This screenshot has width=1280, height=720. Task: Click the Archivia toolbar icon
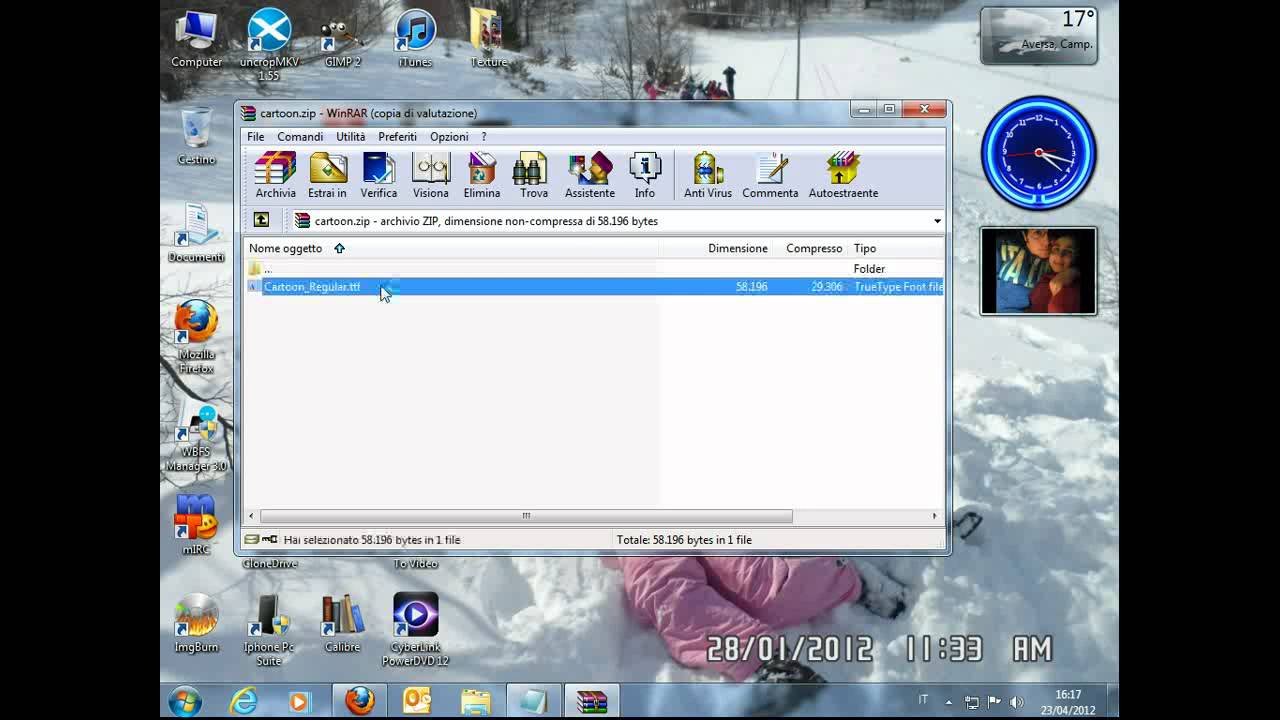[275, 176]
